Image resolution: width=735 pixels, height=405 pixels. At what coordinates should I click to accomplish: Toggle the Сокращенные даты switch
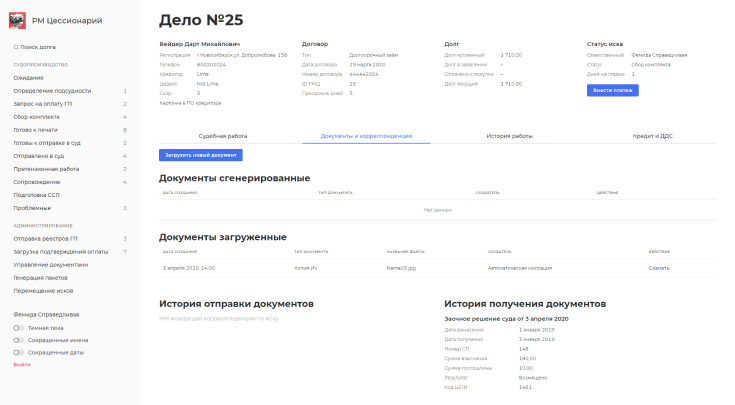18,353
